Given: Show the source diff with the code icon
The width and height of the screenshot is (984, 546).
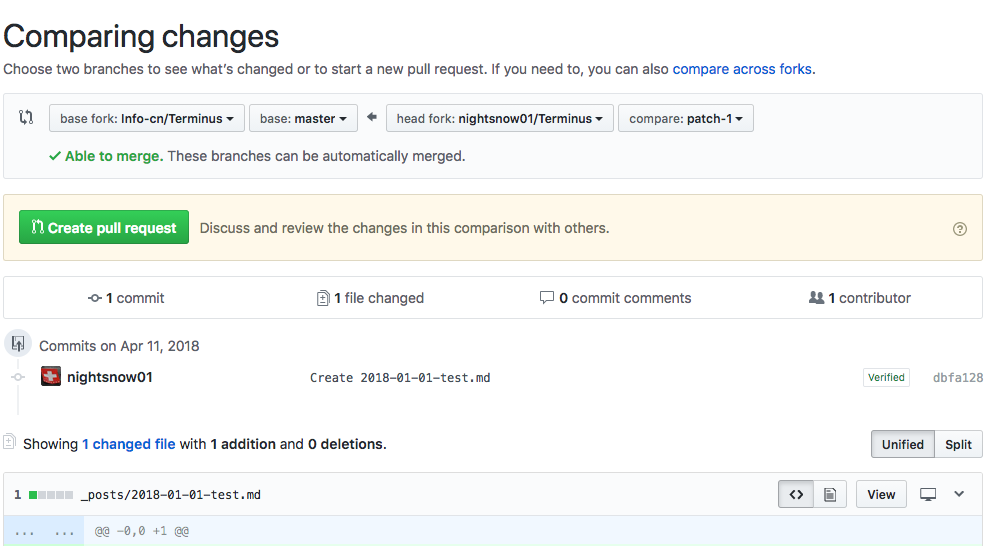Looking at the screenshot, I should (x=796, y=495).
